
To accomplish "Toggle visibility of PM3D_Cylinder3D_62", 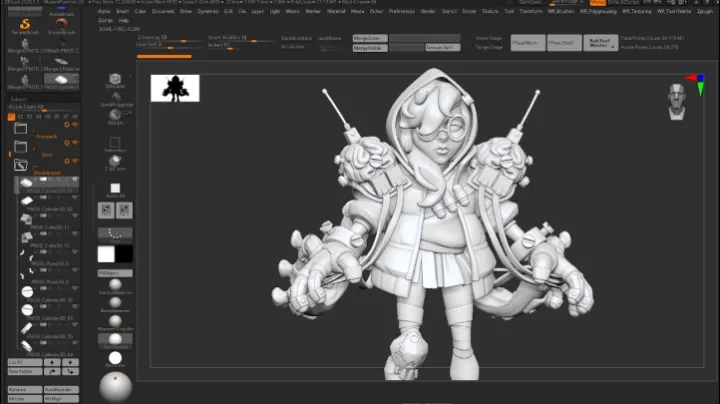I will pyautogui.click(x=75, y=197).
